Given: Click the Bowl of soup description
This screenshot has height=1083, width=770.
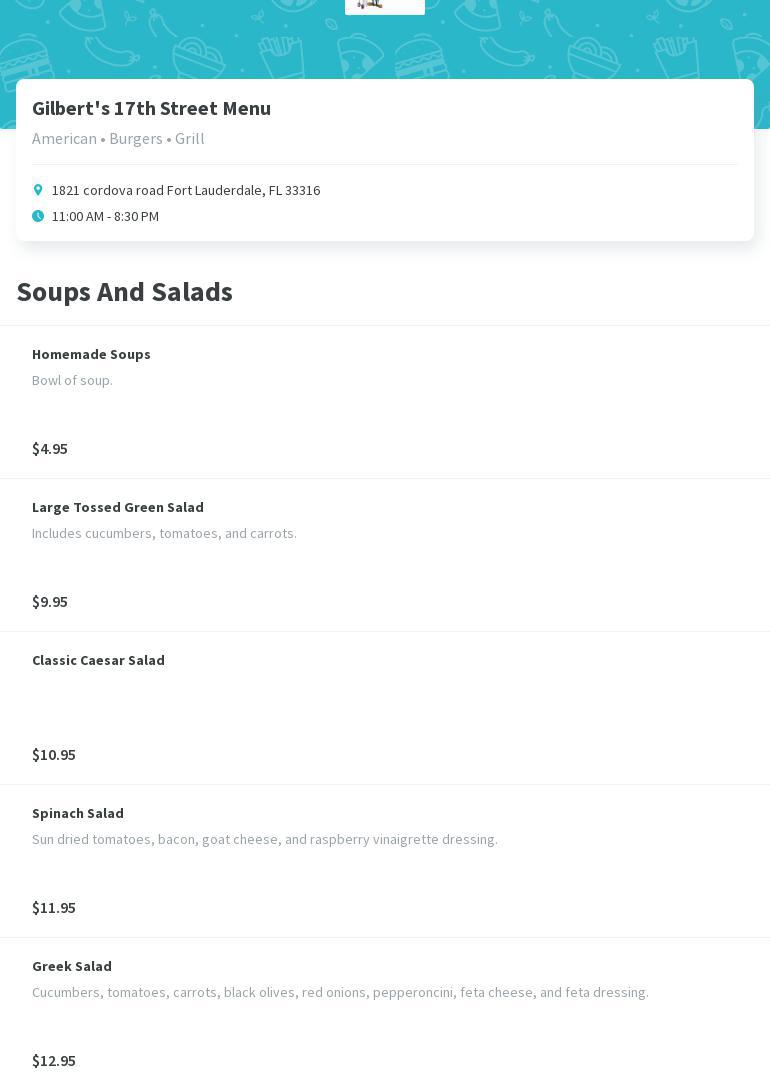Looking at the screenshot, I should pos(72,380).
